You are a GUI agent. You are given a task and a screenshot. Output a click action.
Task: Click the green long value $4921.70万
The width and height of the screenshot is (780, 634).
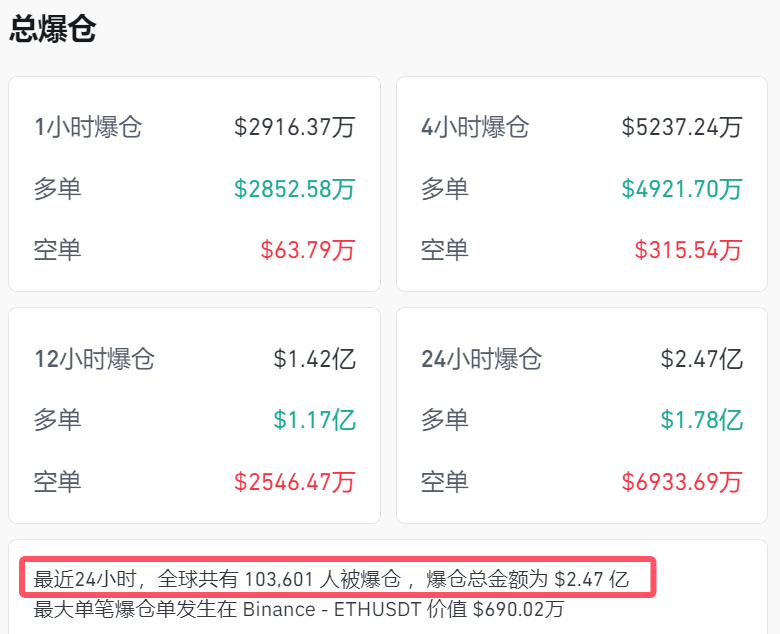click(682, 188)
